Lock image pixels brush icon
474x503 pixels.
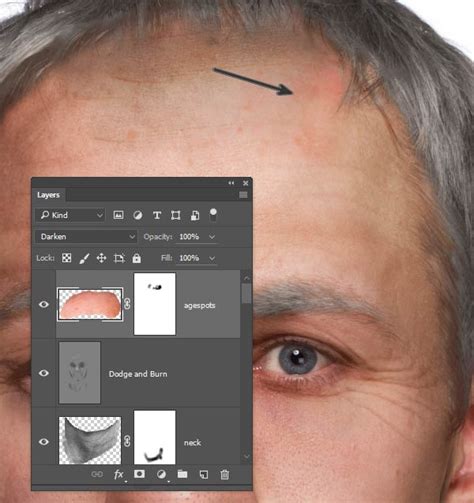84,258
